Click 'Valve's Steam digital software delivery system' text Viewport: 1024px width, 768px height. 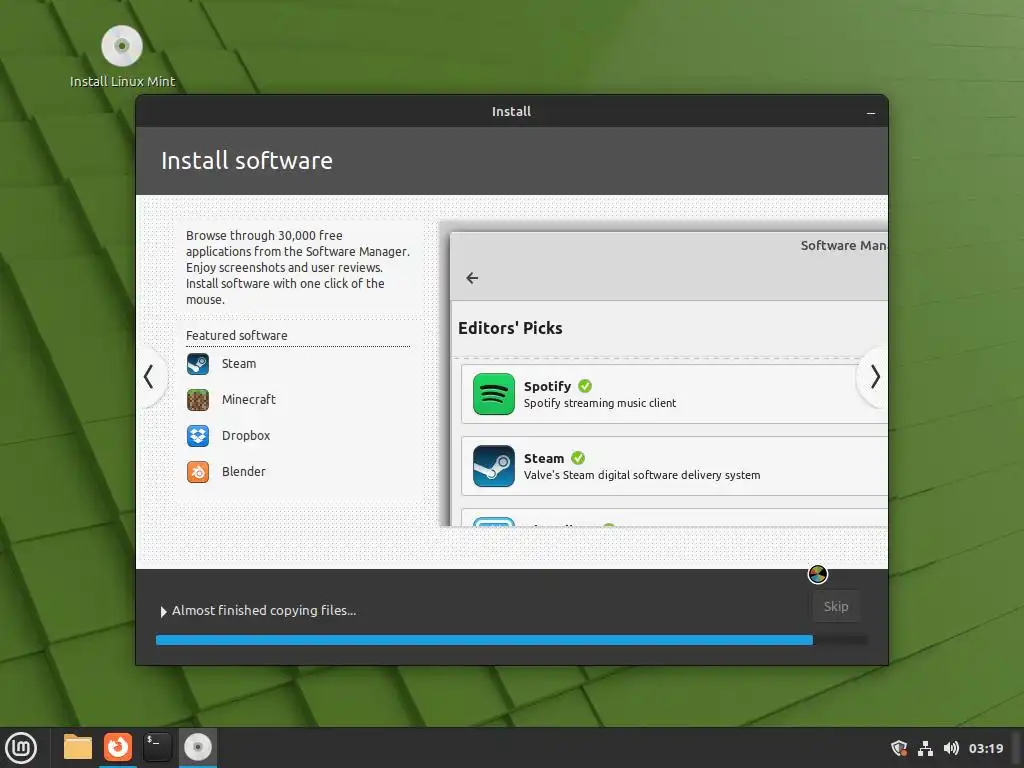tap(642, 475)
